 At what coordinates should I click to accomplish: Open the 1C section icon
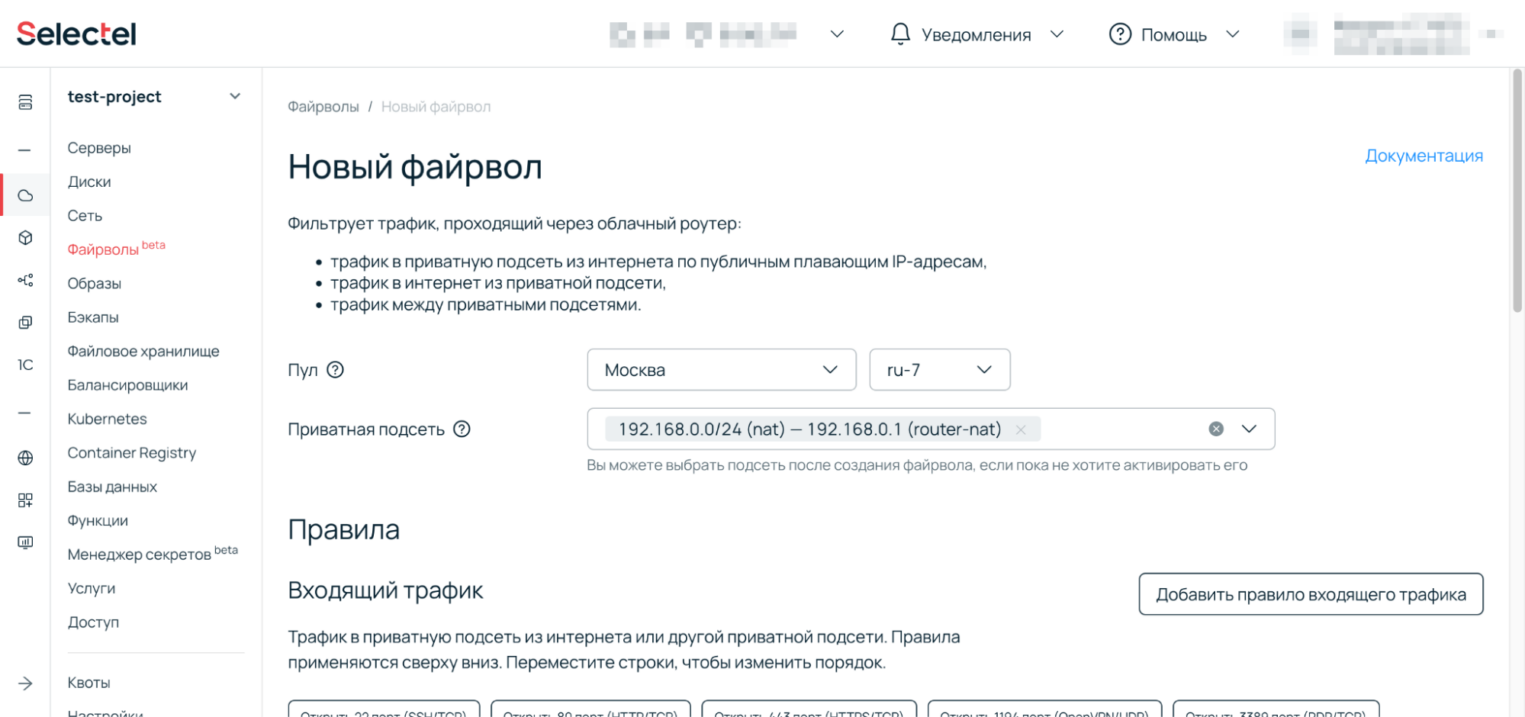tap(25, 364)
